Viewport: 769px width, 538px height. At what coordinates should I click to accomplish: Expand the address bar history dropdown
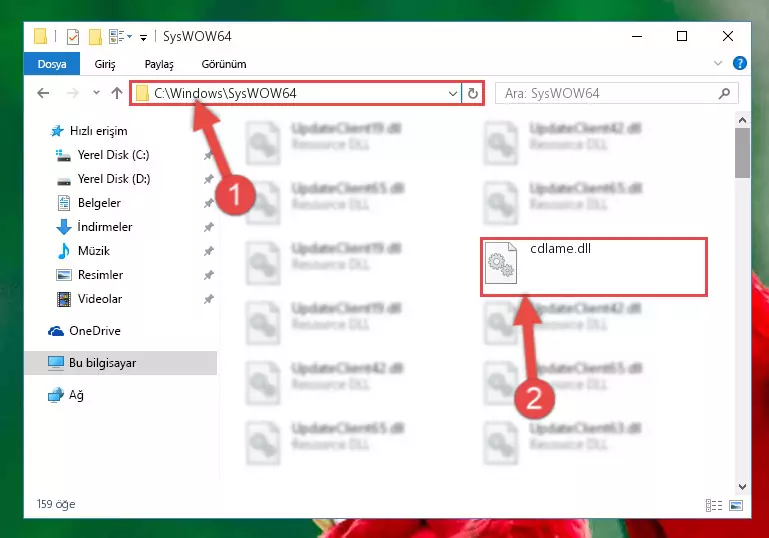[x=453, y=93]
